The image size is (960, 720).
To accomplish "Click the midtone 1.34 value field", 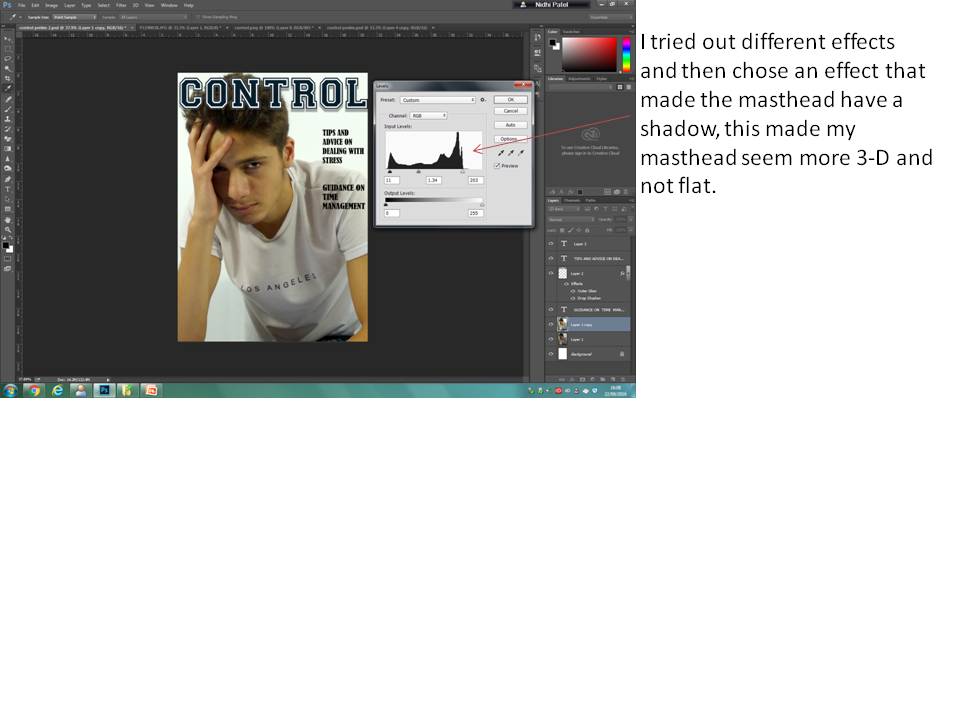I will (433, 180).
